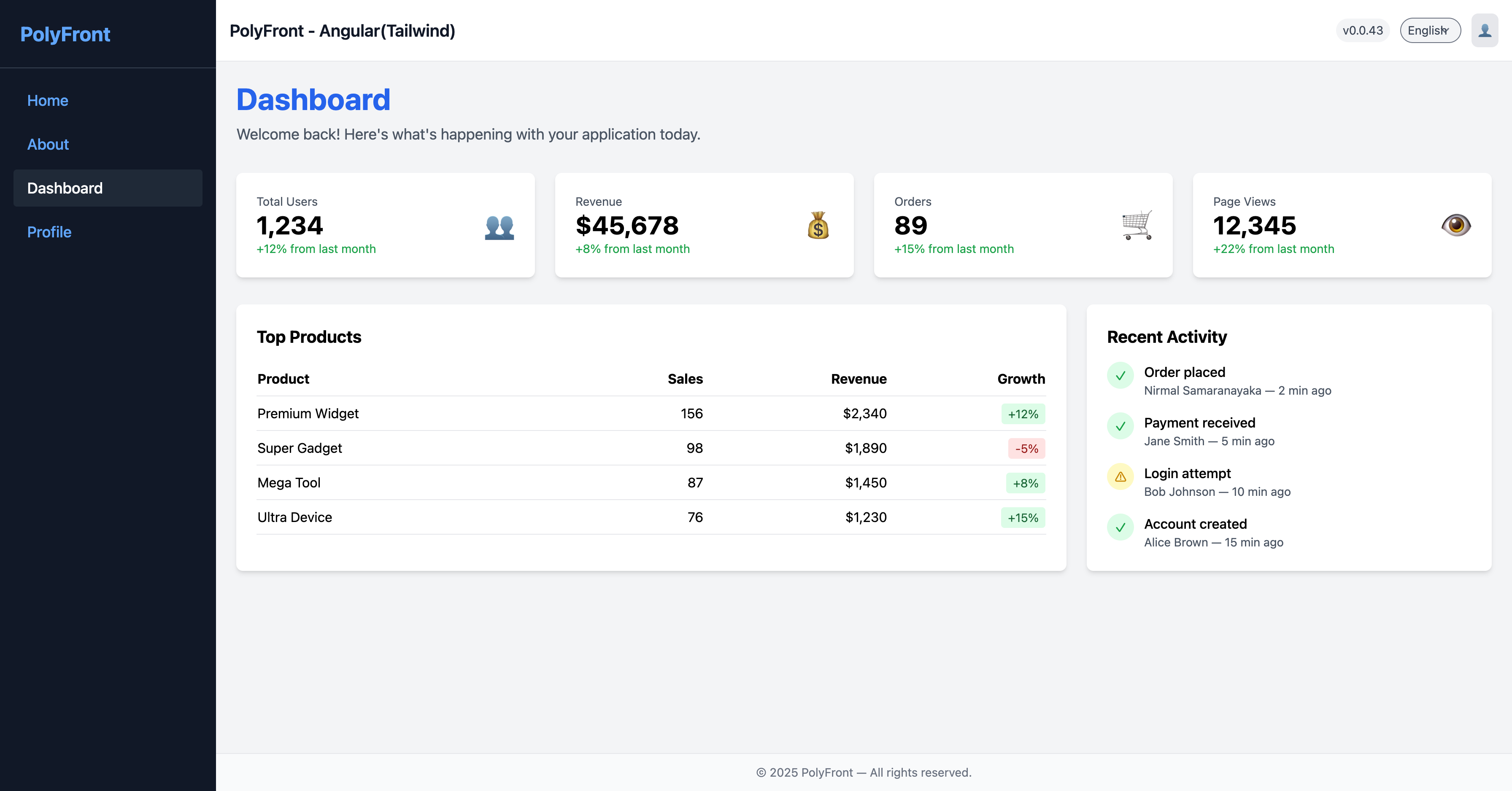Image resolution: width=1512 pixels, height=791 pixels.
Task: Click the Payment received checkmark icon
Action: [x=1120, y=426]
